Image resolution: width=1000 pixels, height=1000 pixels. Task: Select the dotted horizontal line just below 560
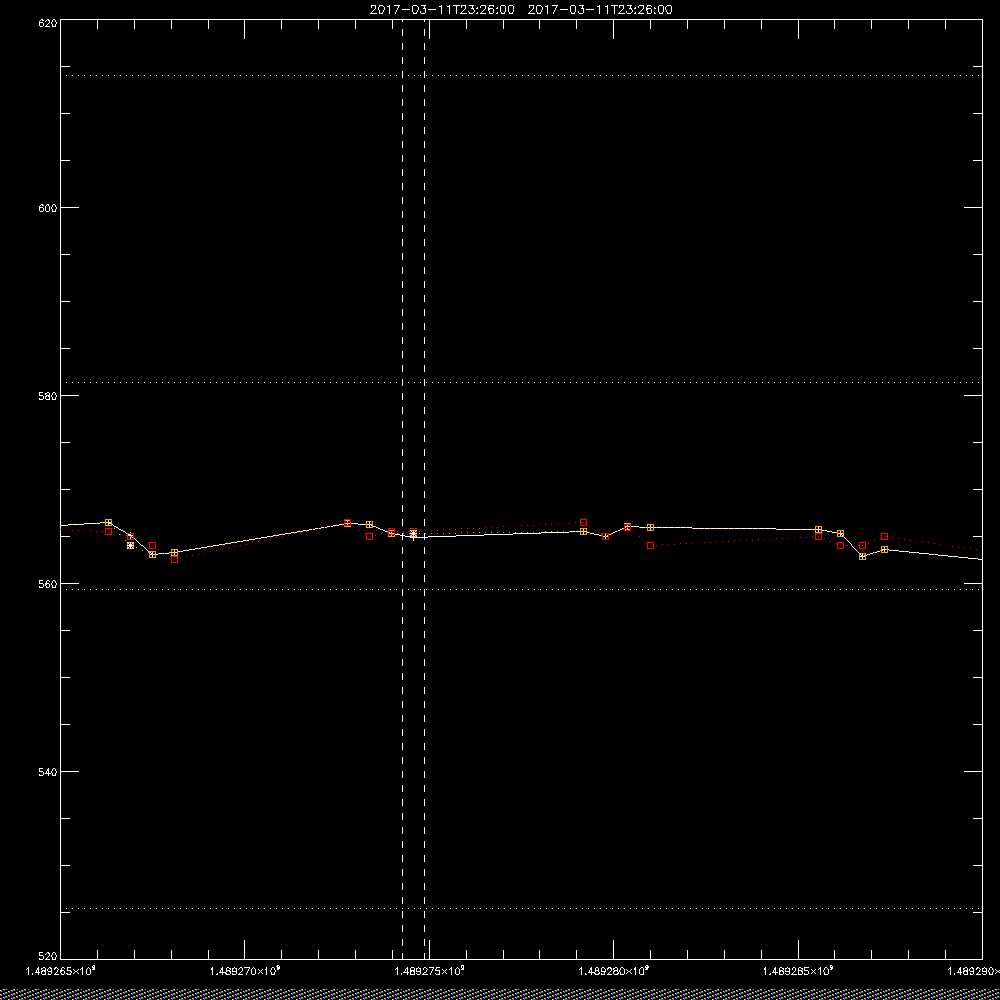pos(521,589)
